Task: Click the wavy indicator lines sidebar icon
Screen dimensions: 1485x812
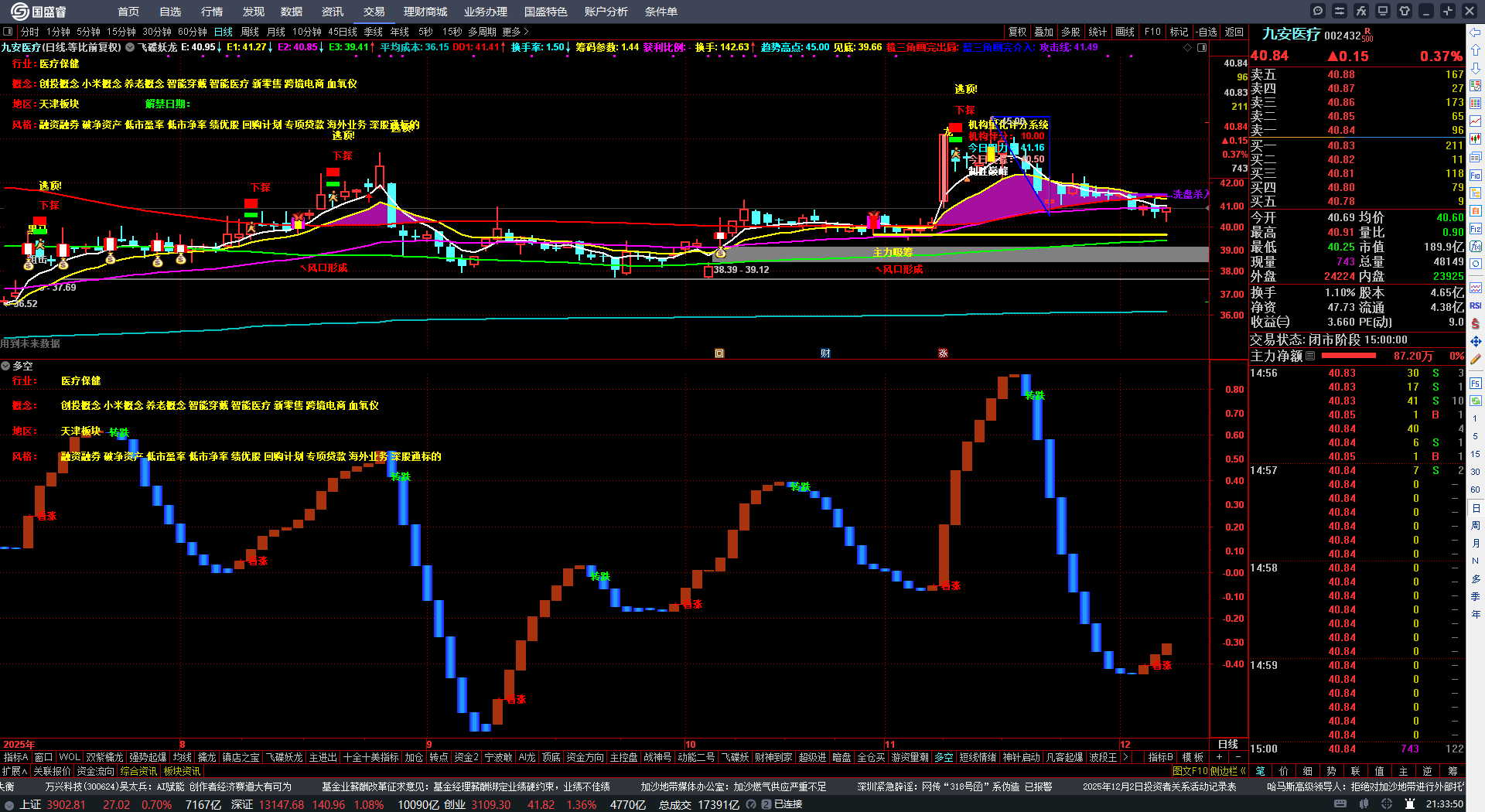Action: (1476, 288)
